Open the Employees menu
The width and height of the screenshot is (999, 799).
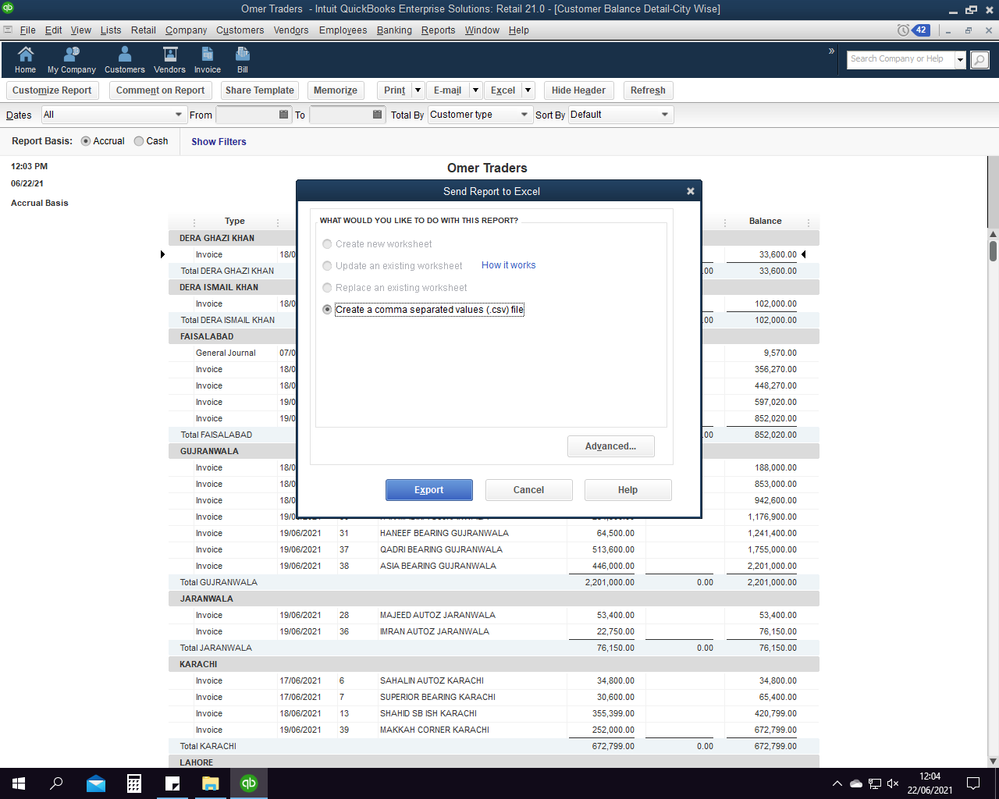coord(343,30)
